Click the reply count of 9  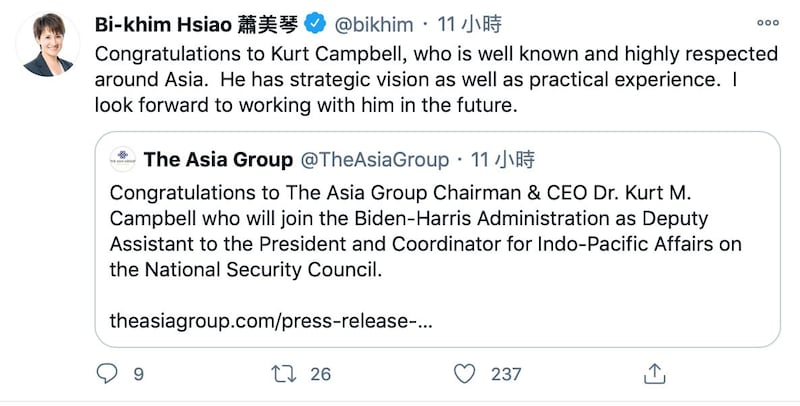pyautogui.click(x=138, y=374)
